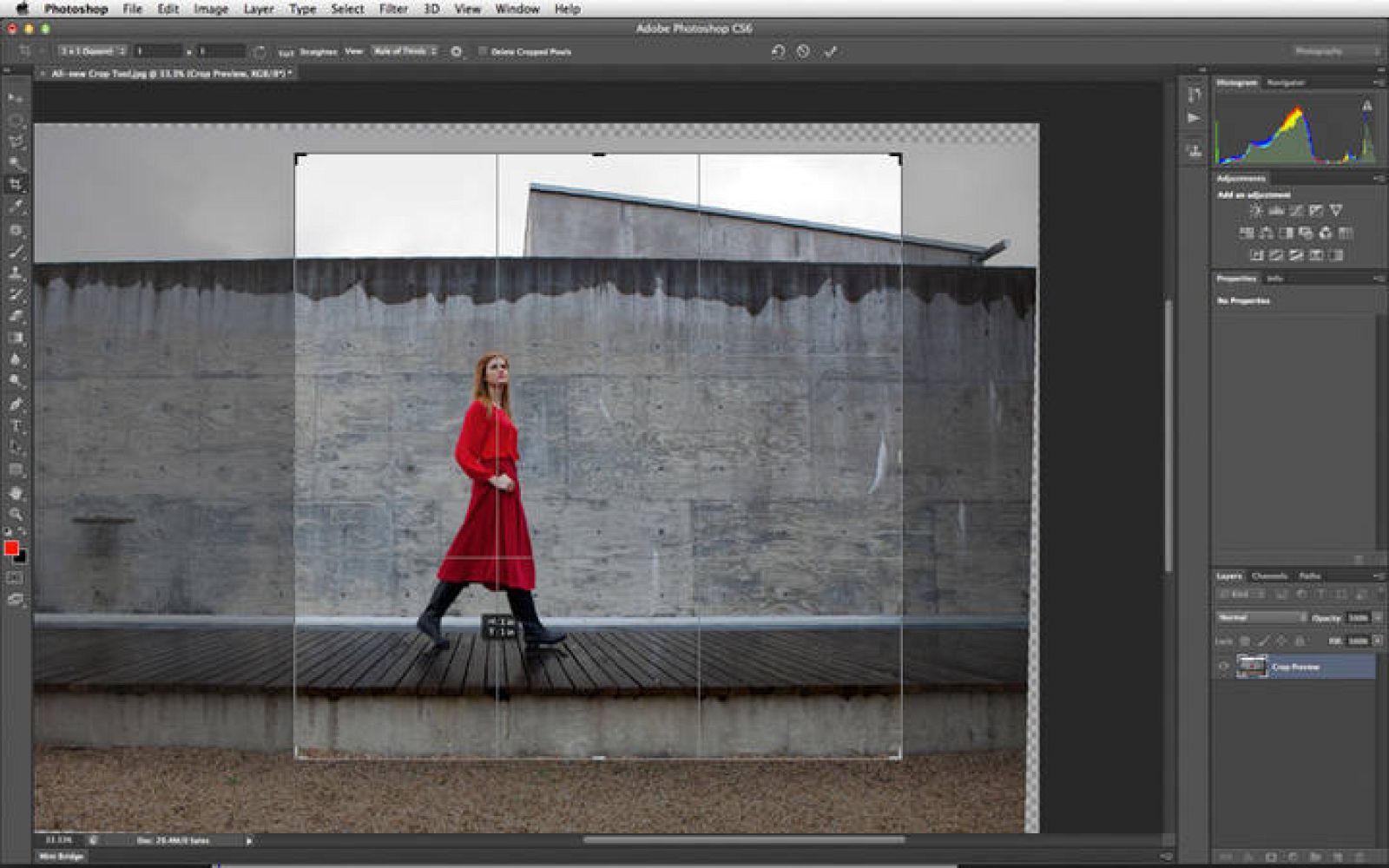1389x868 pixels.
Task: Click the Straighten button
Action: 319,51
